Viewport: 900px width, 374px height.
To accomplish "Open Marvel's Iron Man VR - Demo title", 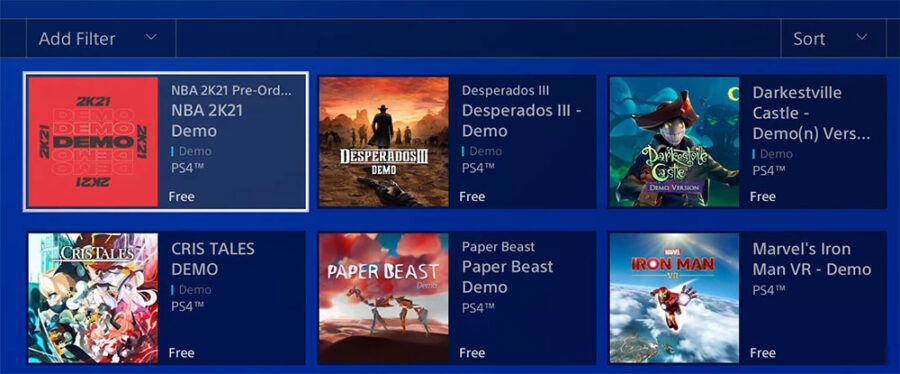I will (x=812, y=259).
